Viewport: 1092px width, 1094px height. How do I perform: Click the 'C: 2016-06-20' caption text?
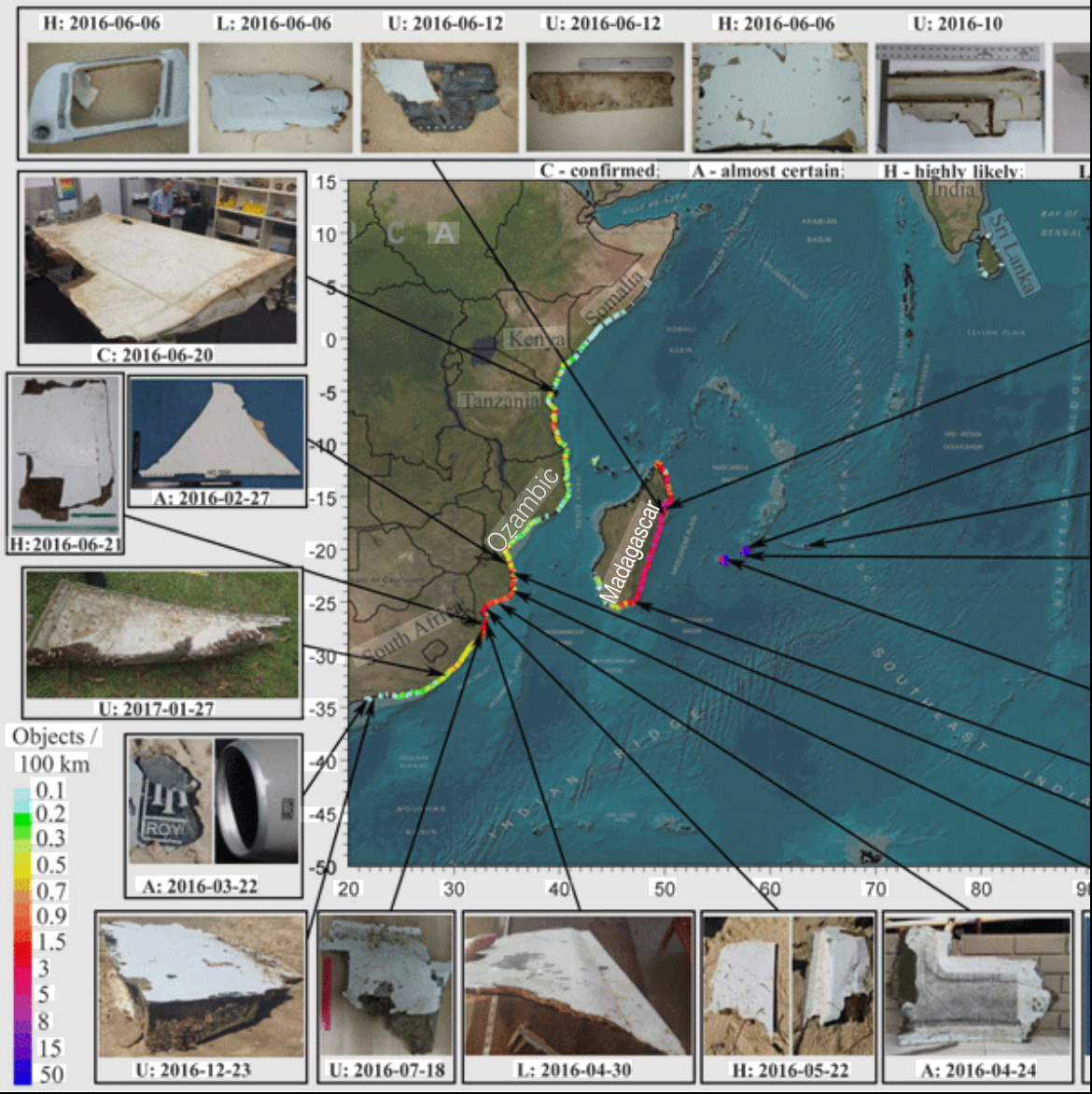[x=155, y=355]
